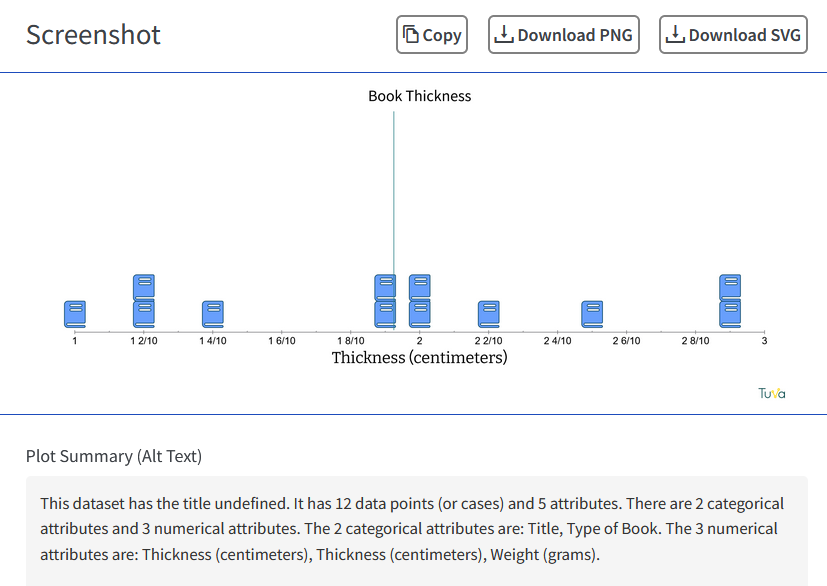Select the bottom book stacked at 1 2/10
This screenshot has width=827, height=586.
click(144, 314)
